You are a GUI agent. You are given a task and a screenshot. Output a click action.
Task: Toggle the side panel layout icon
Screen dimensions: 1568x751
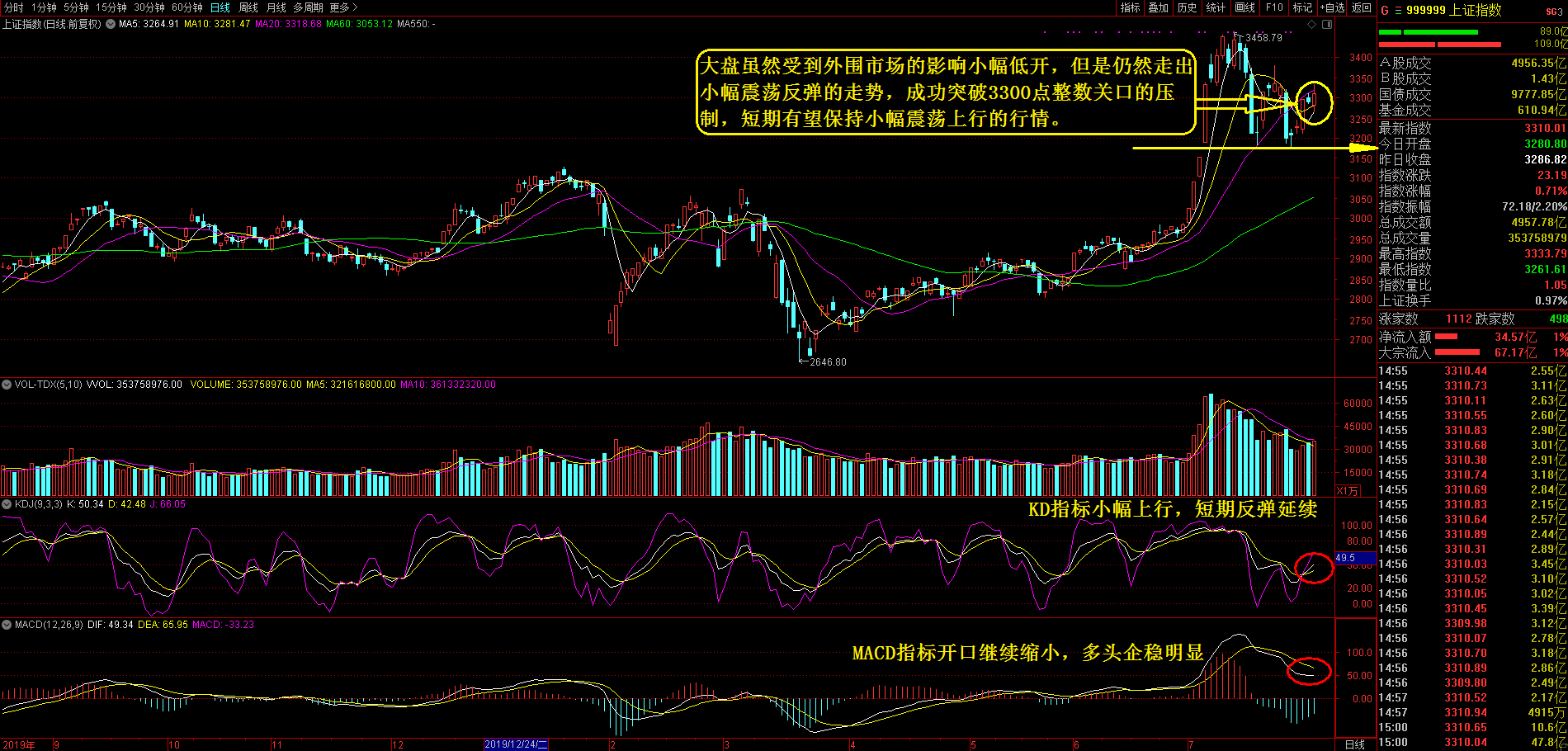coord(1327,24)
